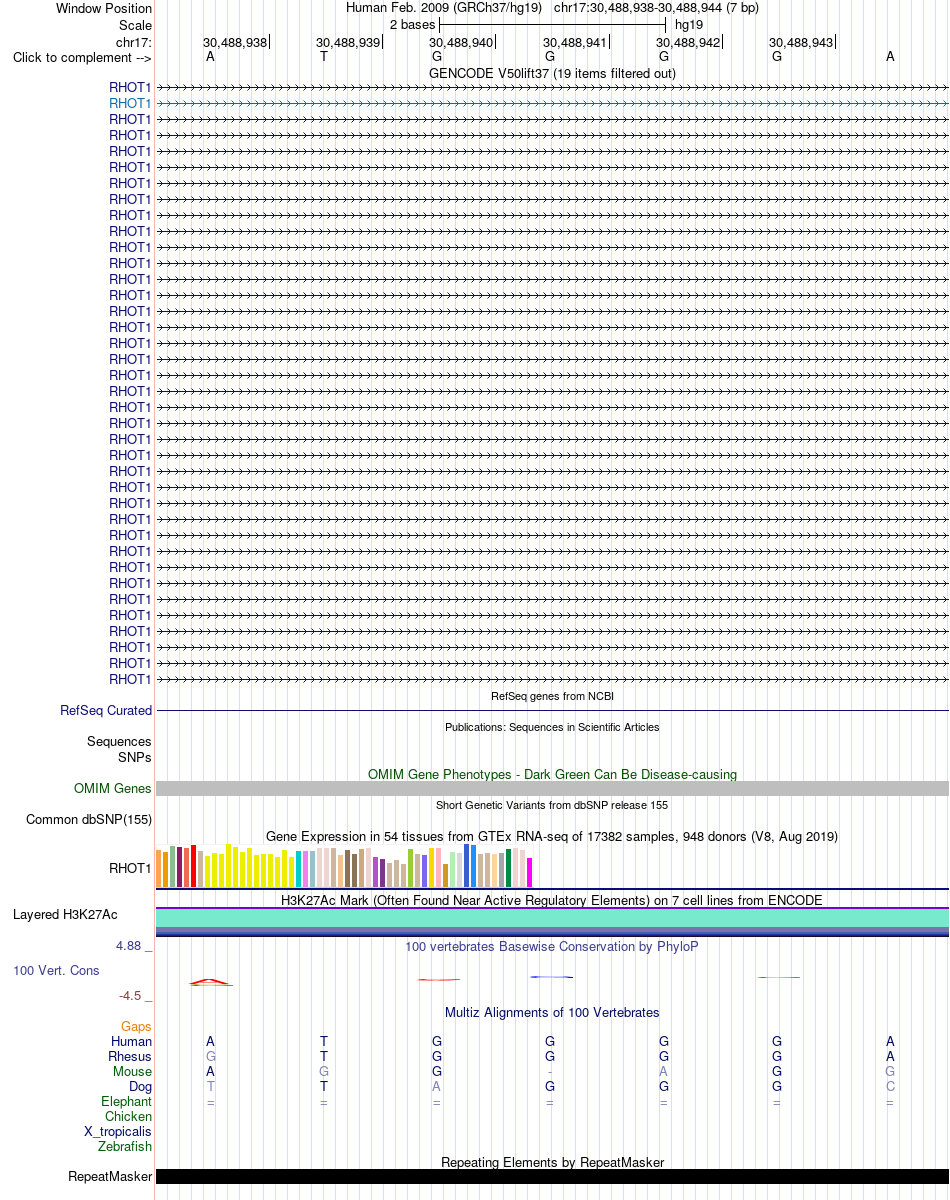Click base T in the complement sequence row
The height and width of the screenshot is (1200, 950).
click(323, 57)
